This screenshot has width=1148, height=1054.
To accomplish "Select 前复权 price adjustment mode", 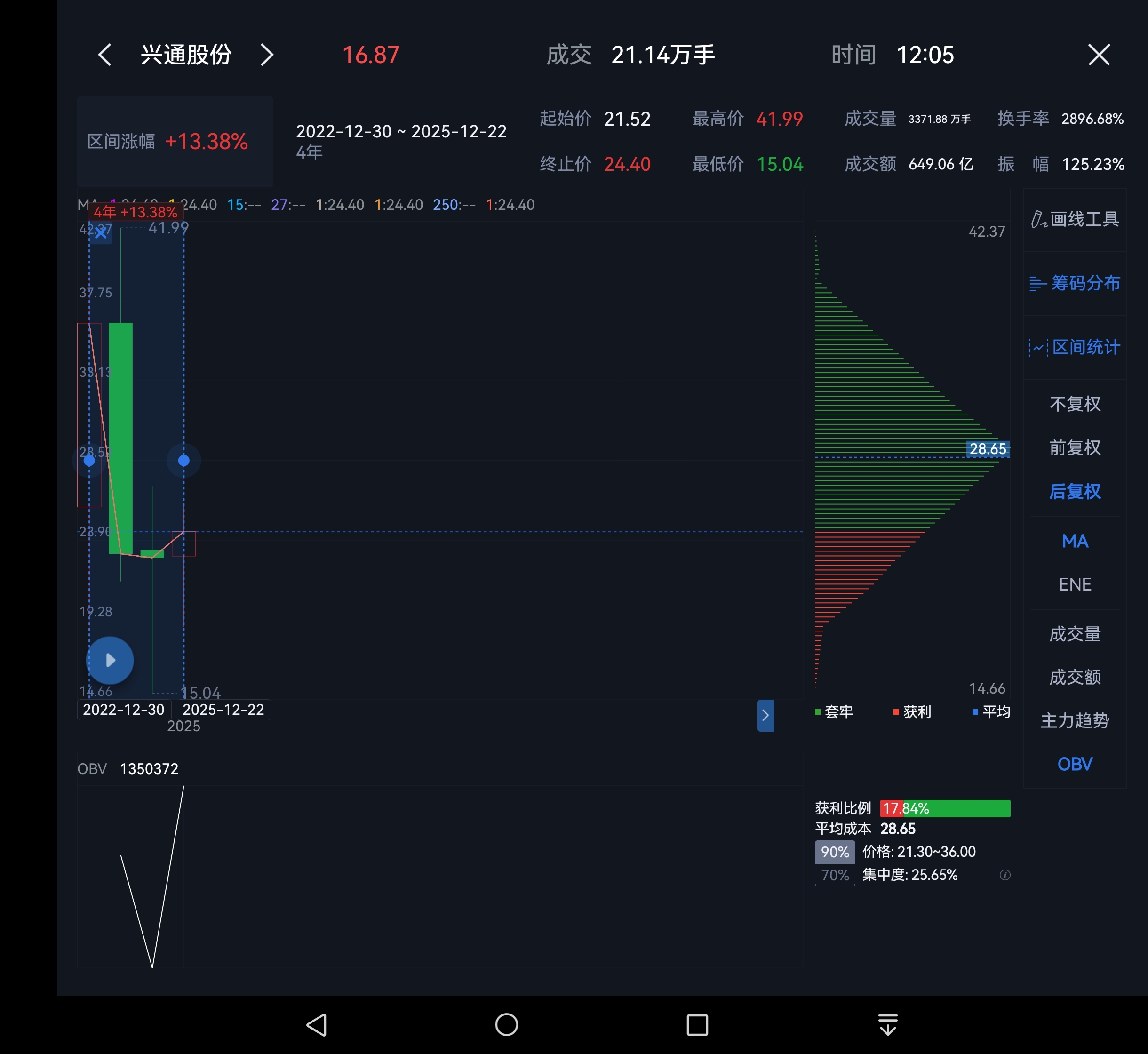I will click(x=1075, y=448).
